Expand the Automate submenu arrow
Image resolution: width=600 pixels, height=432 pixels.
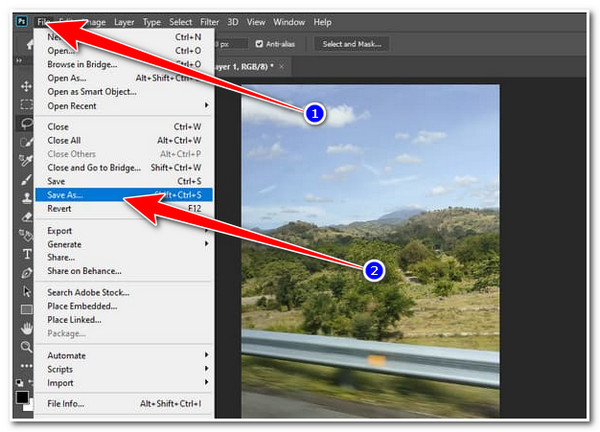(x=207, y=355)
